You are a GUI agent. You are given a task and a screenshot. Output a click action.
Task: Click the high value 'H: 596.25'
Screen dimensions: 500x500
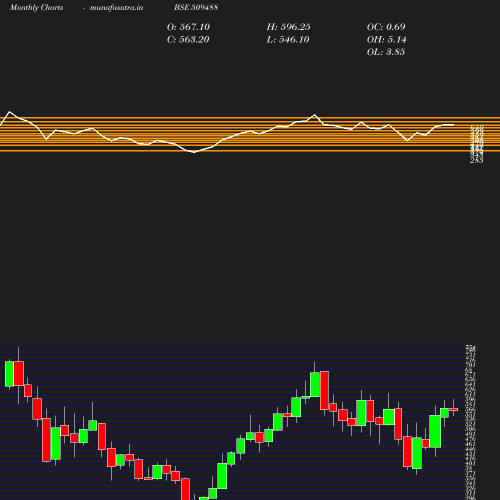288,27
